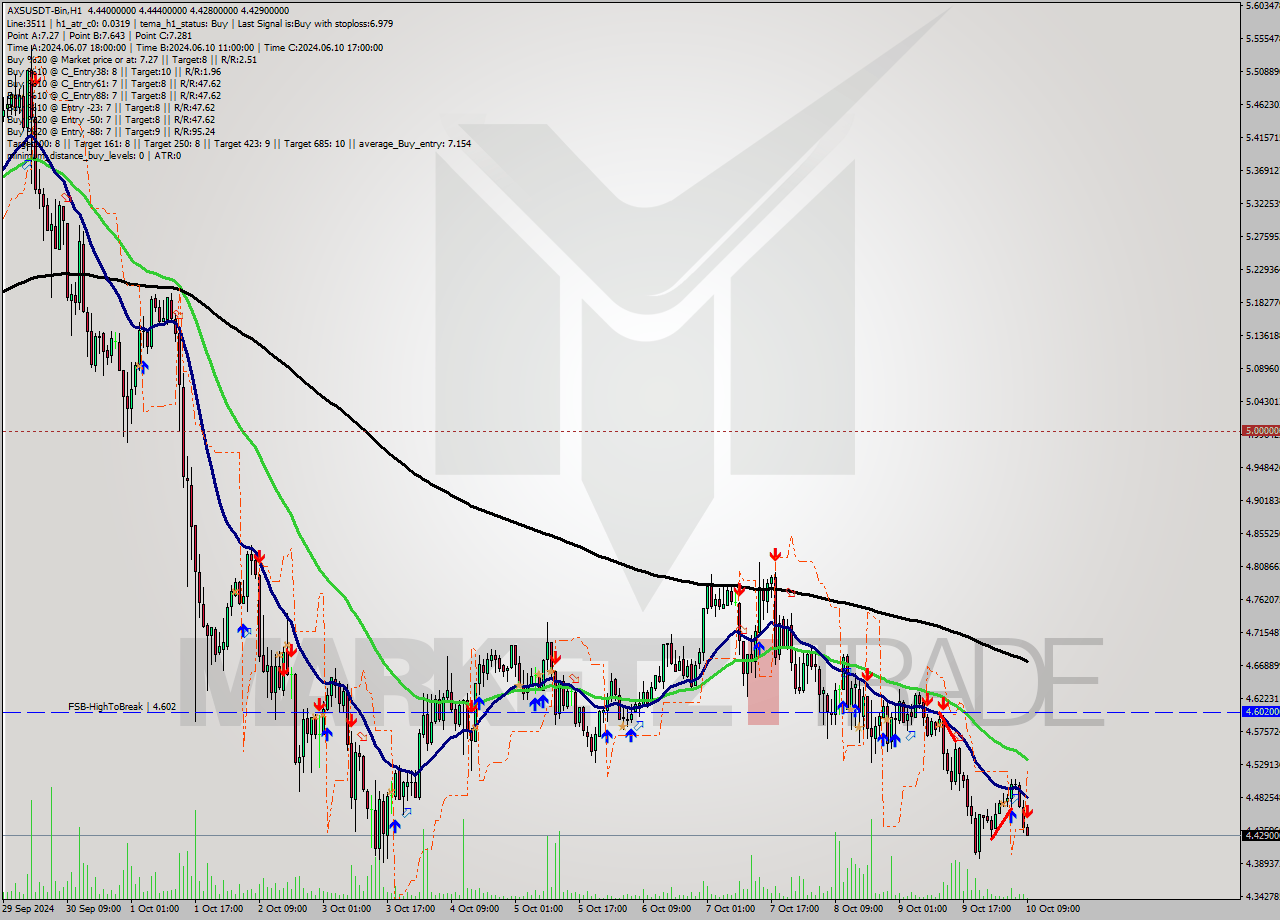Click the 5 Oct 01:00 time label

(541, 909)
